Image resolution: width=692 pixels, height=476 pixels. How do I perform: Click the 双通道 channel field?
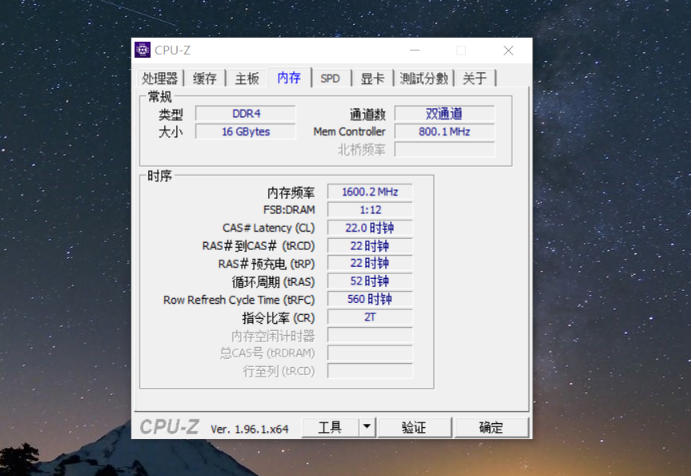click(x=444, y=114)
